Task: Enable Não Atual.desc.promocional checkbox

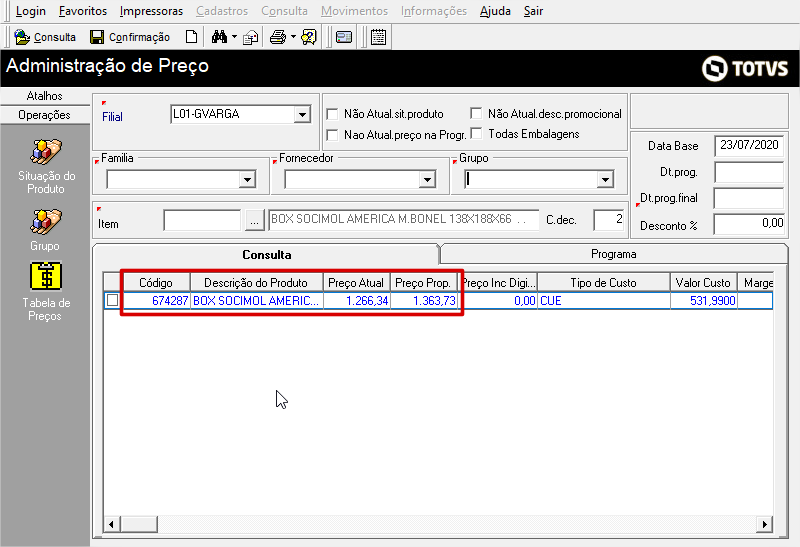Action: click(476, 113)
